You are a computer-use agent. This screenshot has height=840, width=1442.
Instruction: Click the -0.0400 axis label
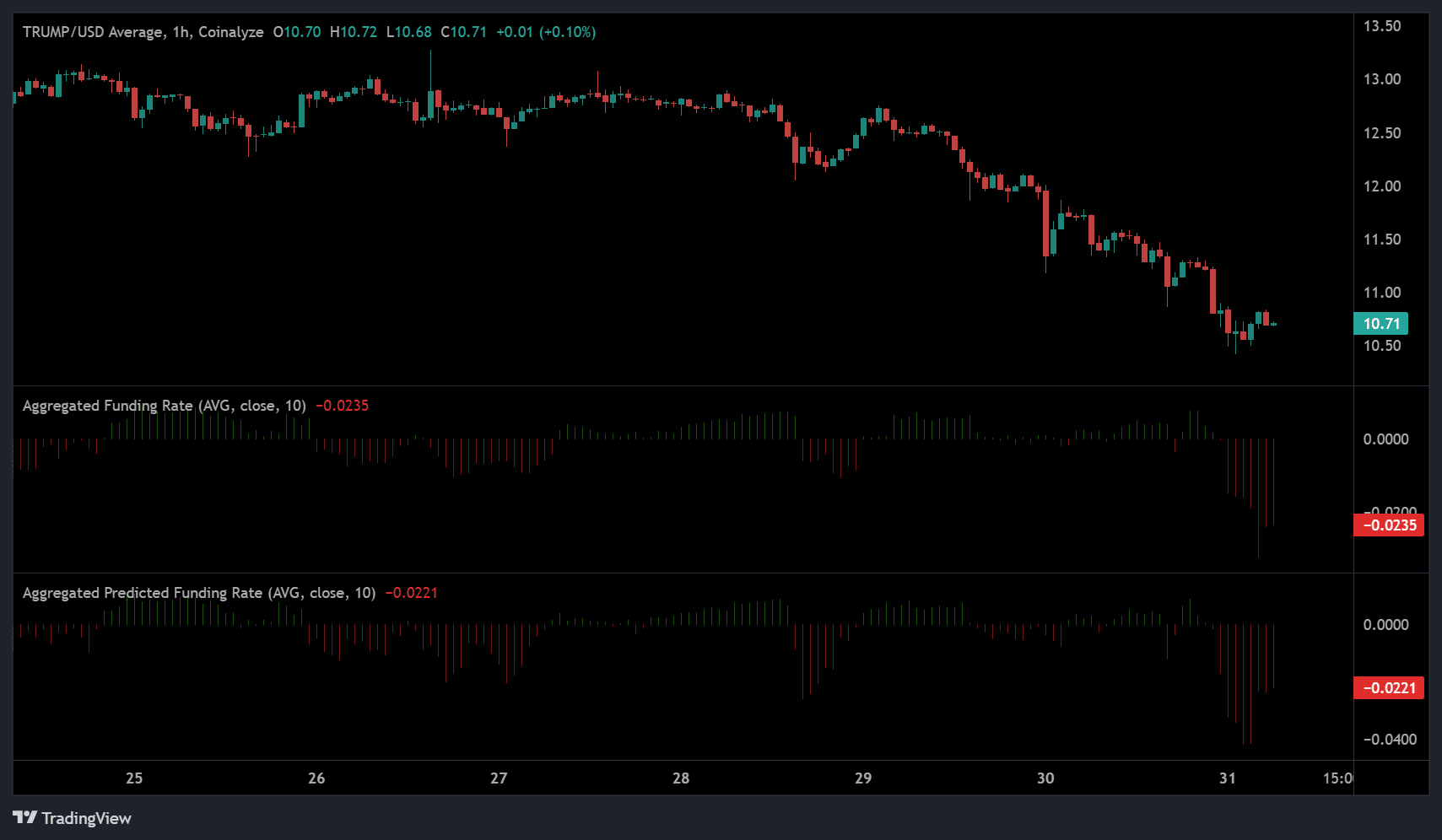tap(1390, 740)
